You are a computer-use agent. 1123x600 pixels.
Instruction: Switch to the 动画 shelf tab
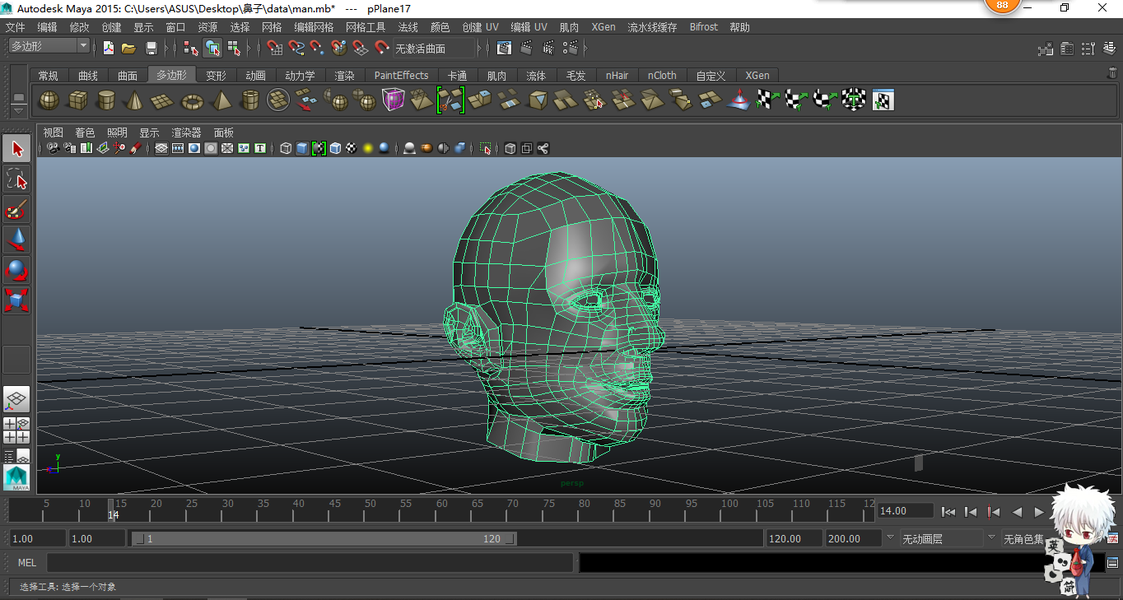coord(256,75)
